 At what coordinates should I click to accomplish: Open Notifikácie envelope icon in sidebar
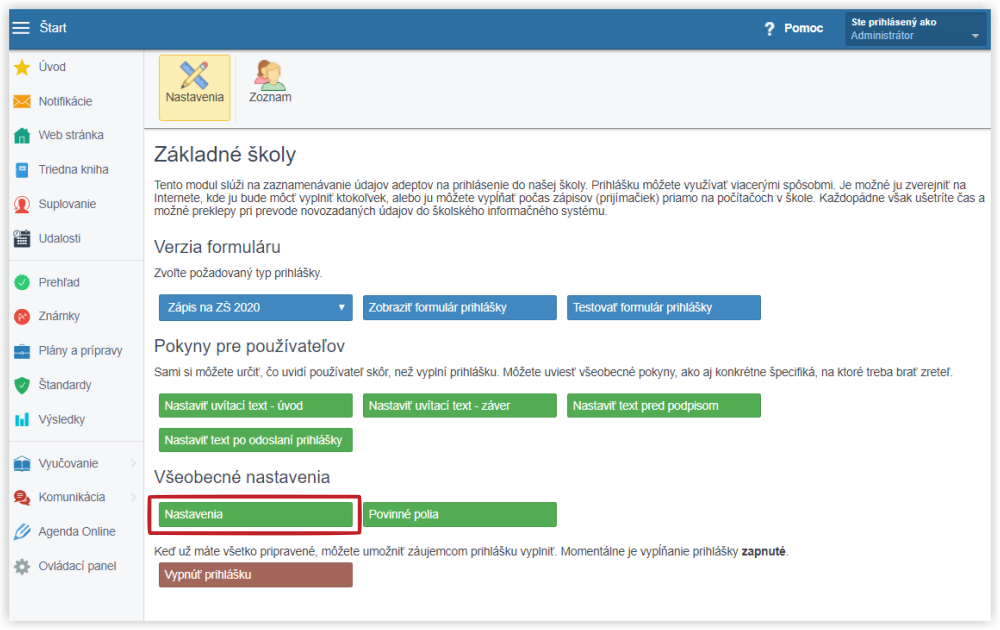[x=22, y=102]
